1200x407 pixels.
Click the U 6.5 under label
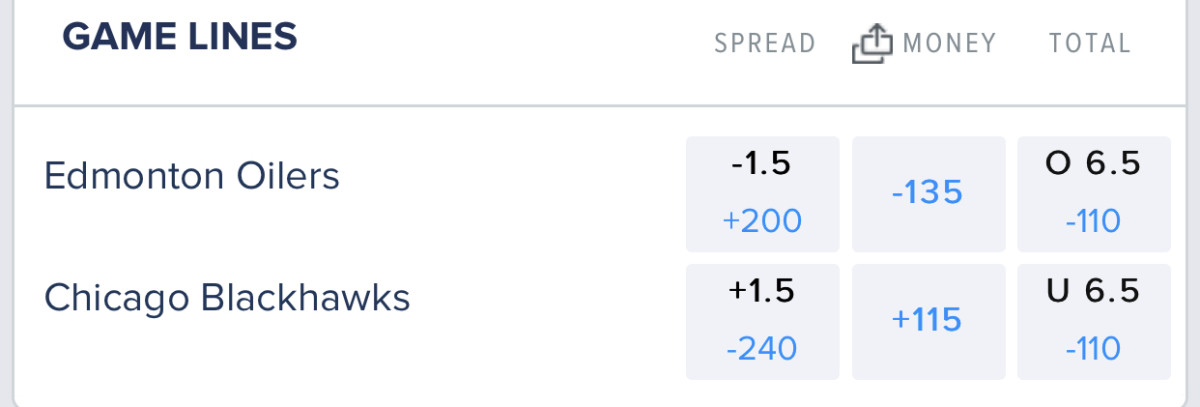tap(1093, 291)
